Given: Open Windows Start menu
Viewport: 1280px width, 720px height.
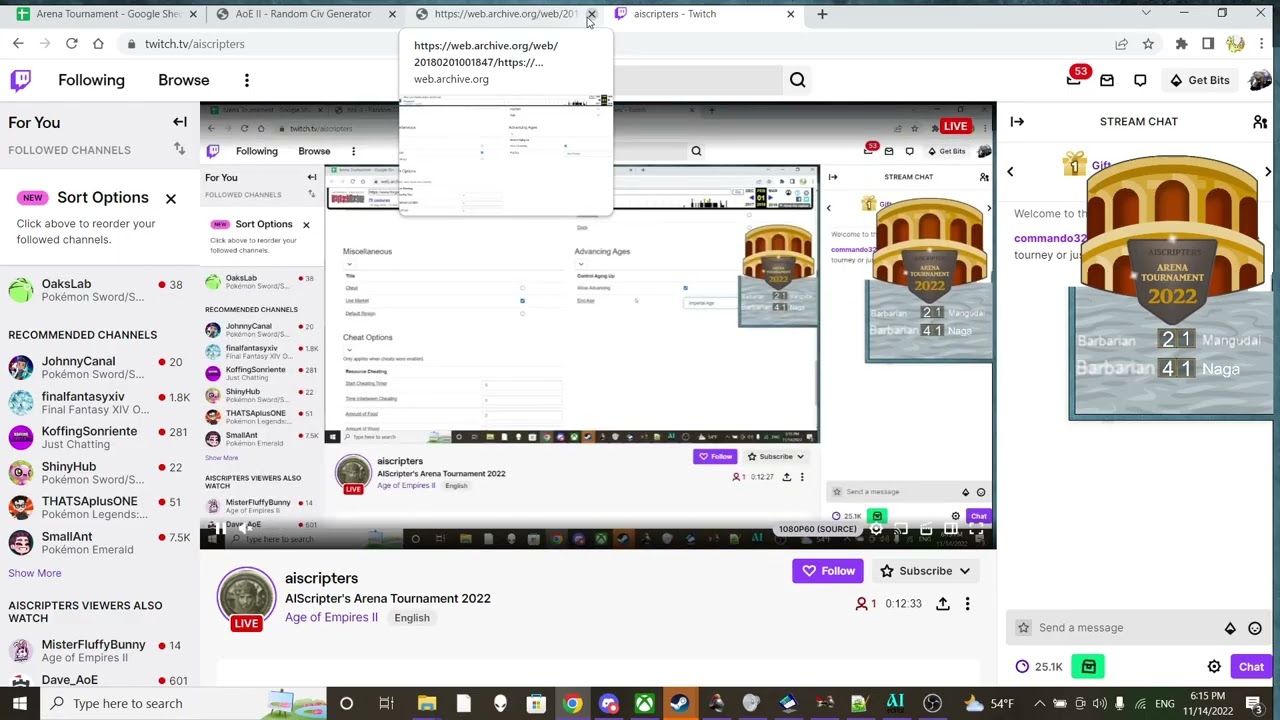Looking at the screenshot, I should pyautogui.click(x=19, y=703).
